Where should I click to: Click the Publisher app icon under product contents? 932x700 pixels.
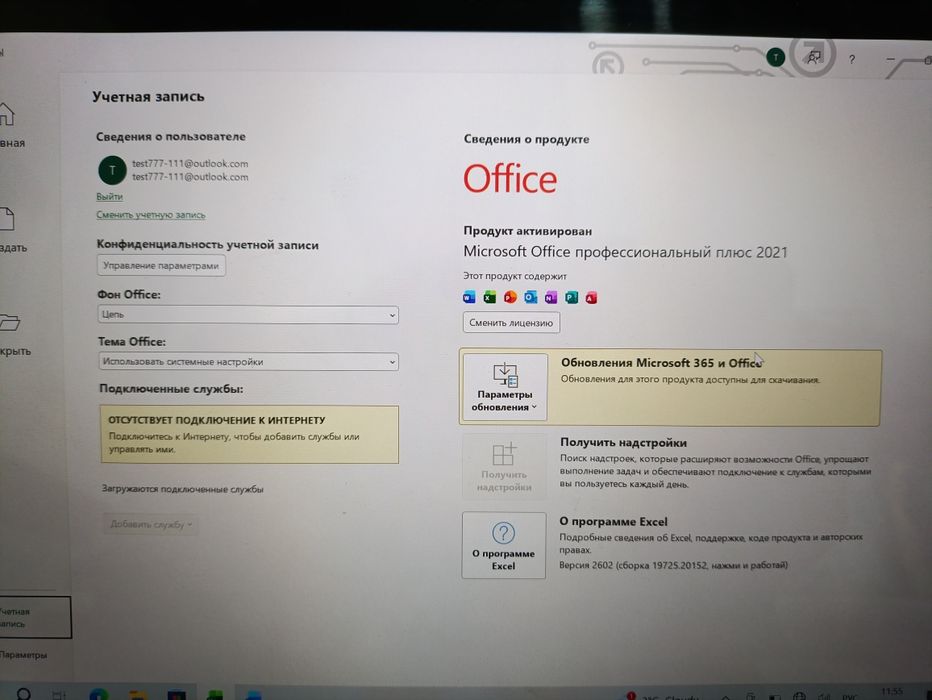[571, 297]
